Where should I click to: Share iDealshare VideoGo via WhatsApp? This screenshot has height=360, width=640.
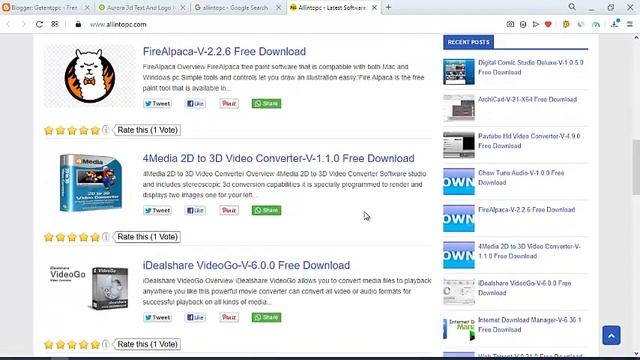point(266,318)
